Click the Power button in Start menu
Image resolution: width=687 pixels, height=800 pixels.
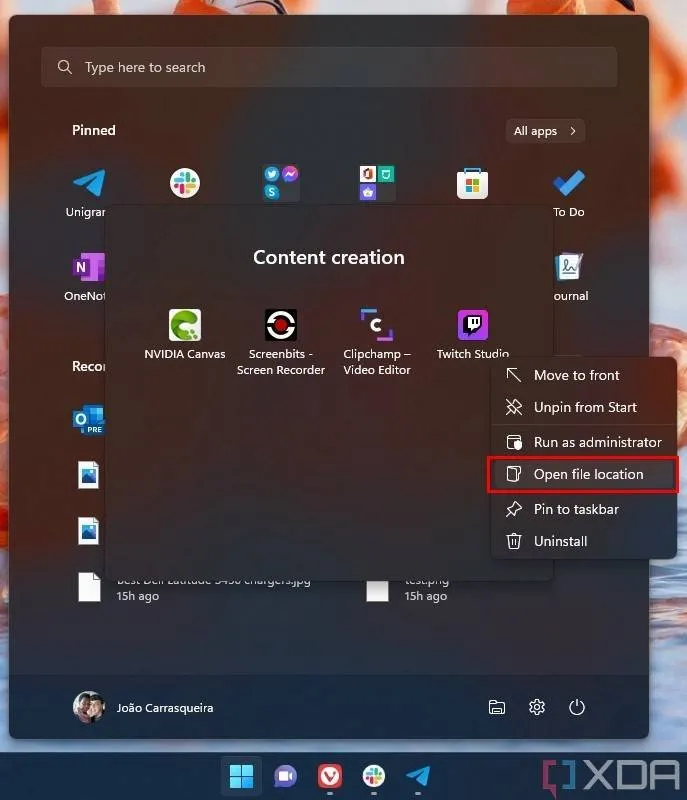576,707
